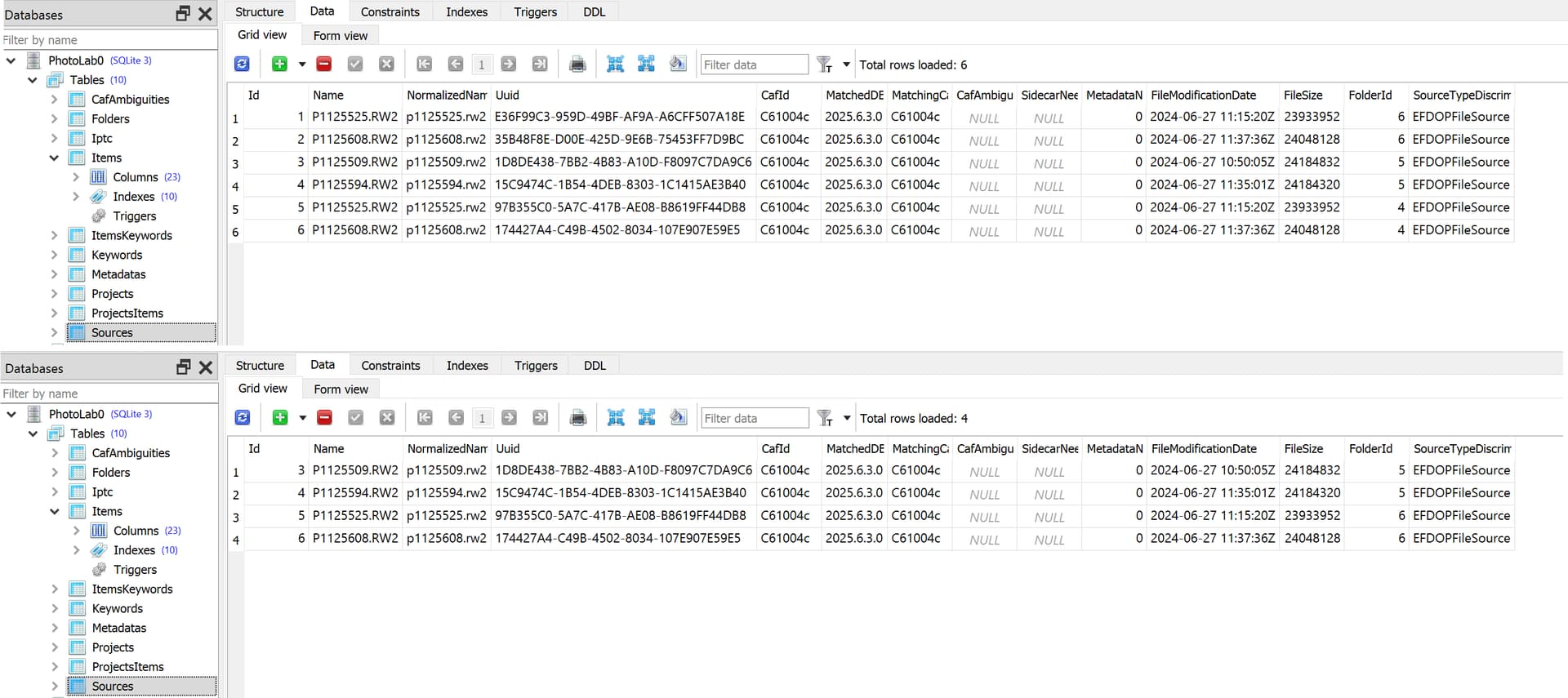Click Uuid column header in upper grid
The height and width of the screenshot is (698, 1568).
click(x=623, y=96)
